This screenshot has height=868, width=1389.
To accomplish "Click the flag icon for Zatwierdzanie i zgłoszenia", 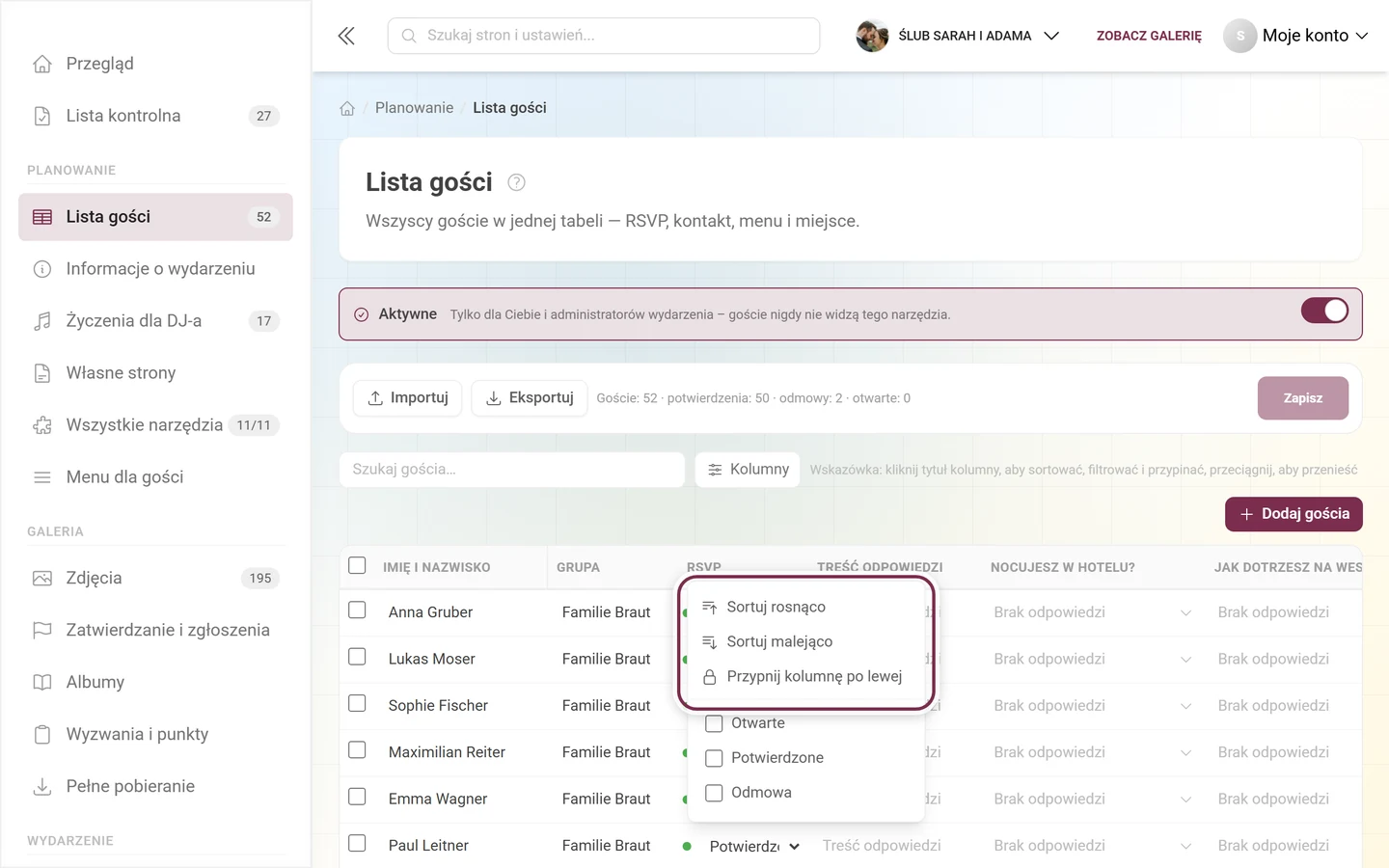I will pos(42,631).
